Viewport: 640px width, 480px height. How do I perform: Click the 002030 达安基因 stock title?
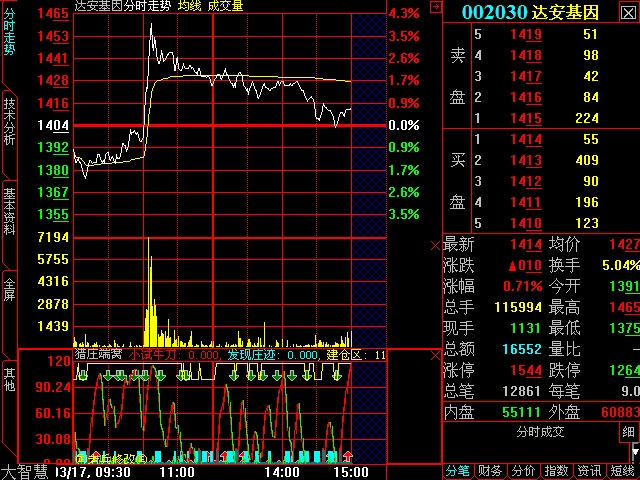pyautogui.click(x=530, y=12)
